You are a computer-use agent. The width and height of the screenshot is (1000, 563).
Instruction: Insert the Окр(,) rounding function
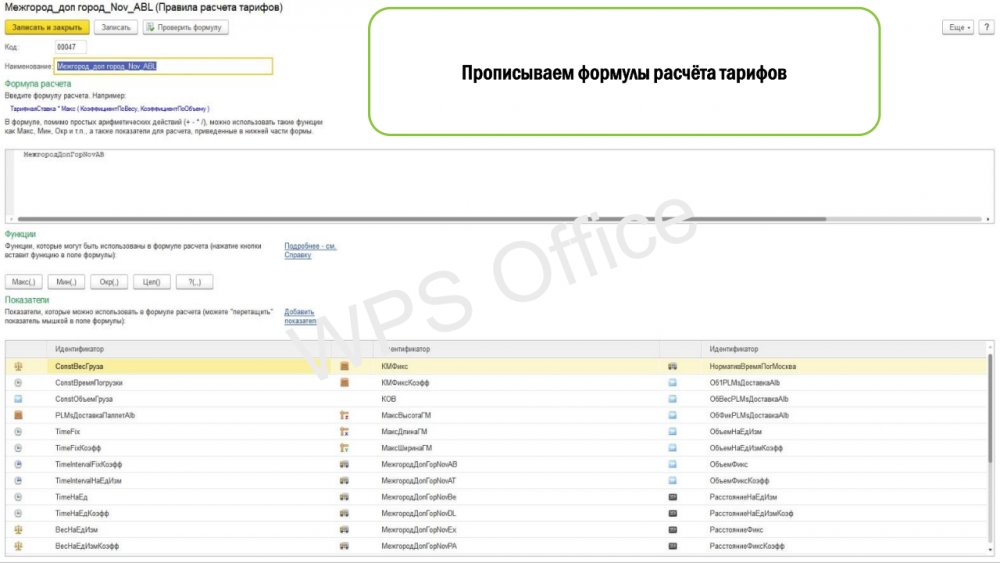109,282
